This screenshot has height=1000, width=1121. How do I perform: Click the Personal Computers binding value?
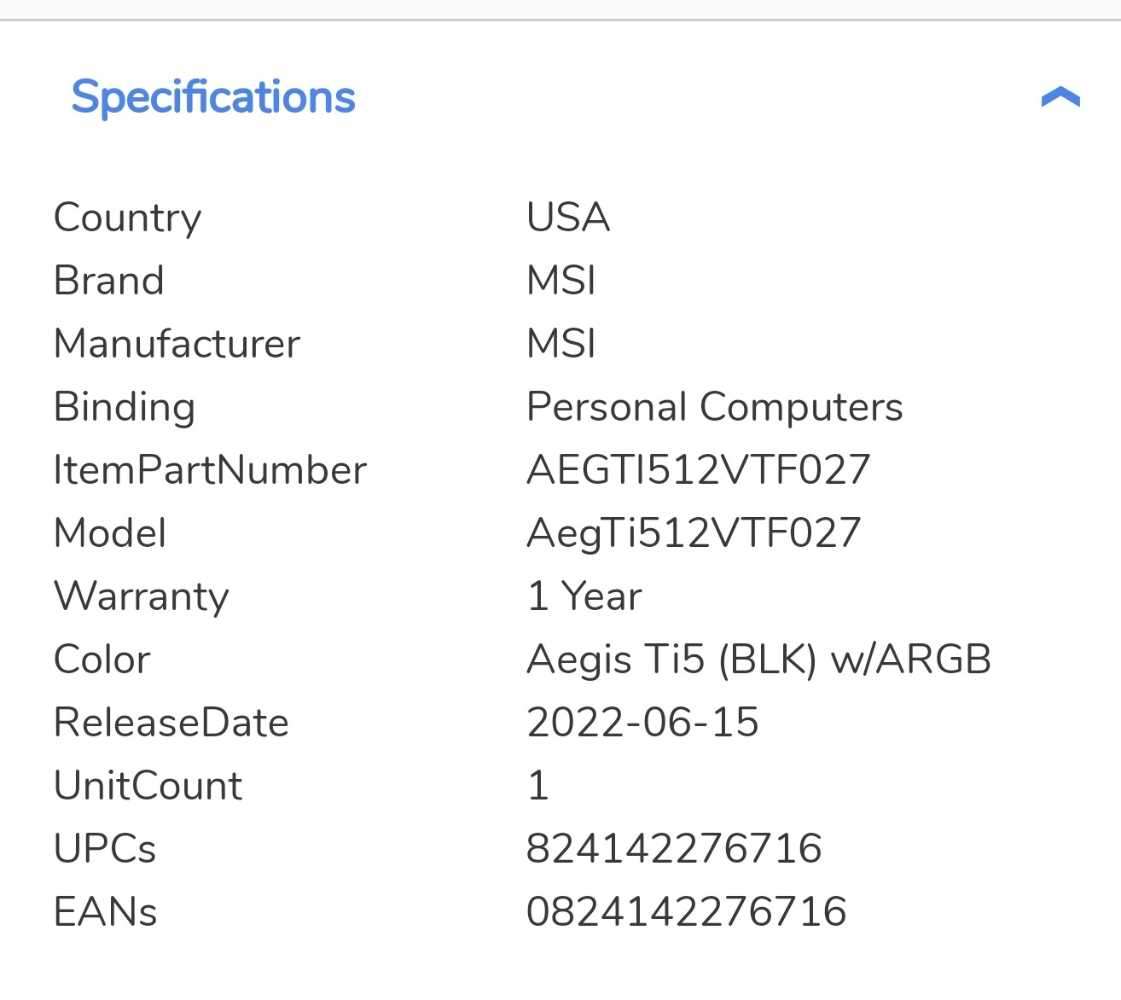tap(714, 407)
